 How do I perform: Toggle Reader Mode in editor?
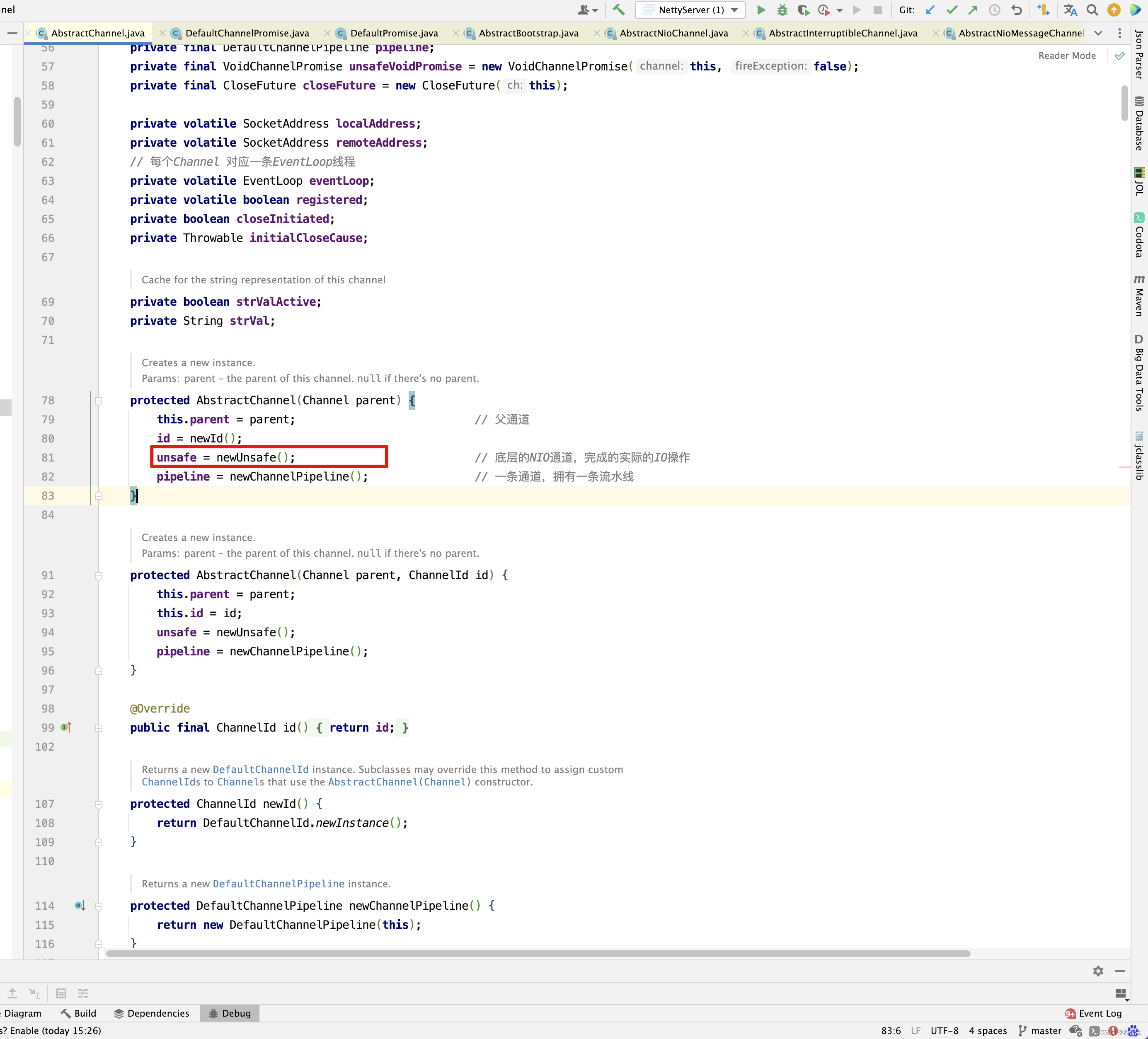[1067, 55]
